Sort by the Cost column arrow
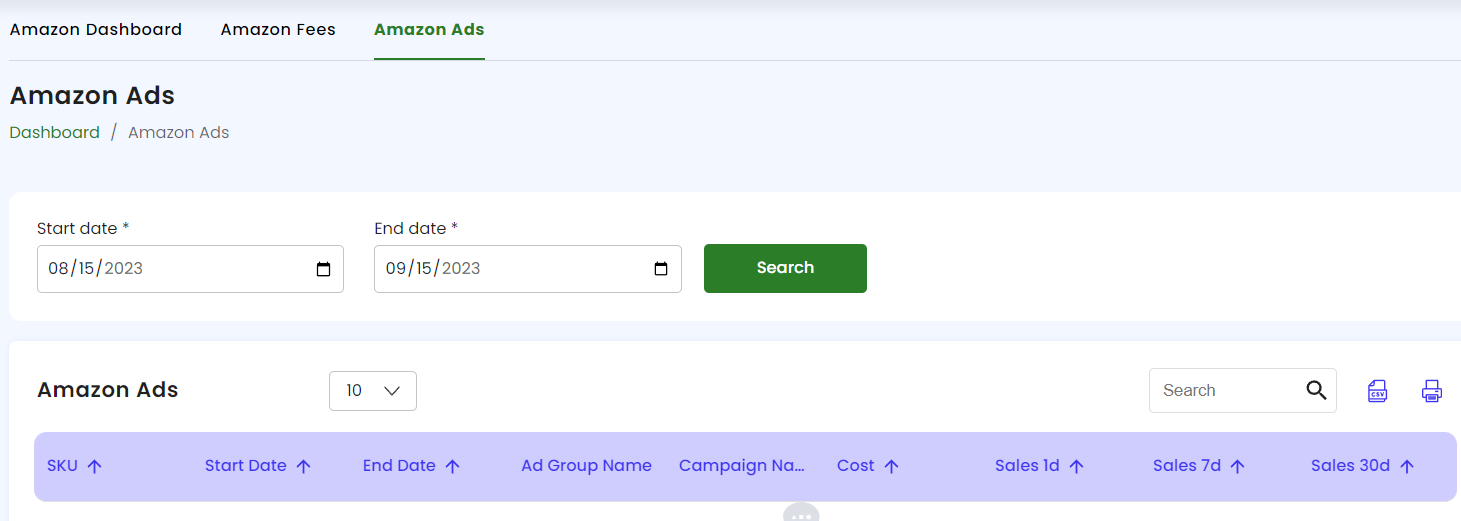The width and height of the screenshot is (1461, 521). [x=891, y=466]
